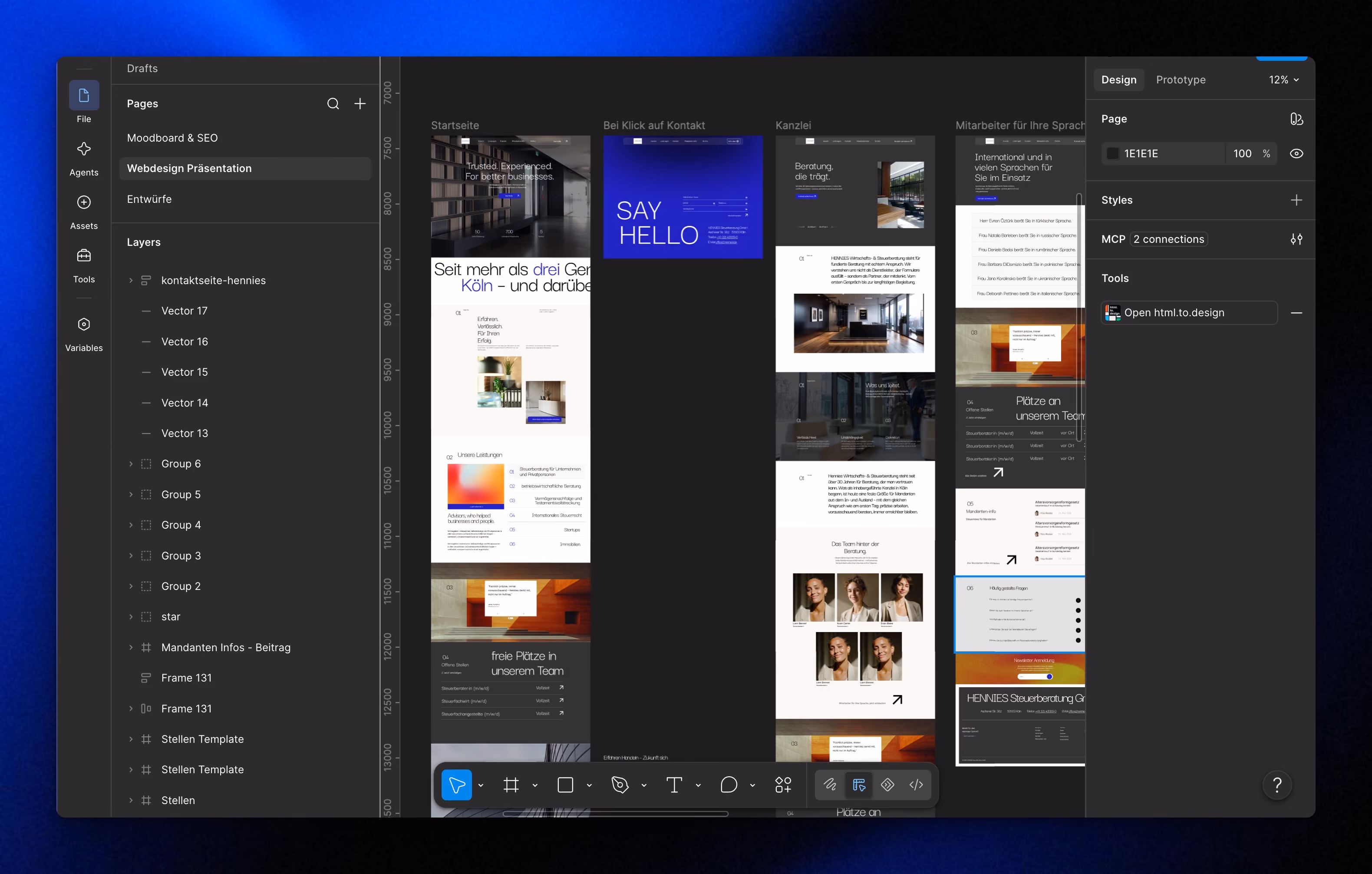Screen dimensions: 1372x874
Task: Switch to the Prototype tab
Action: (1181, 80)
